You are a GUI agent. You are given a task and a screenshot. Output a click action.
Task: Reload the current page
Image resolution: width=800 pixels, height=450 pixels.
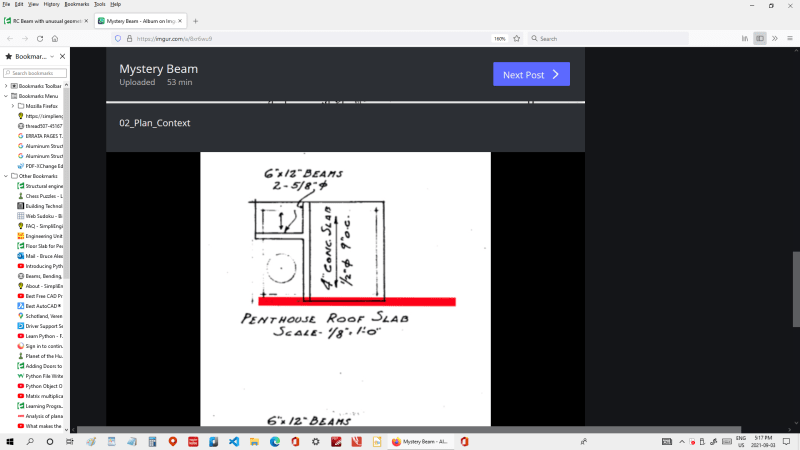40,39
